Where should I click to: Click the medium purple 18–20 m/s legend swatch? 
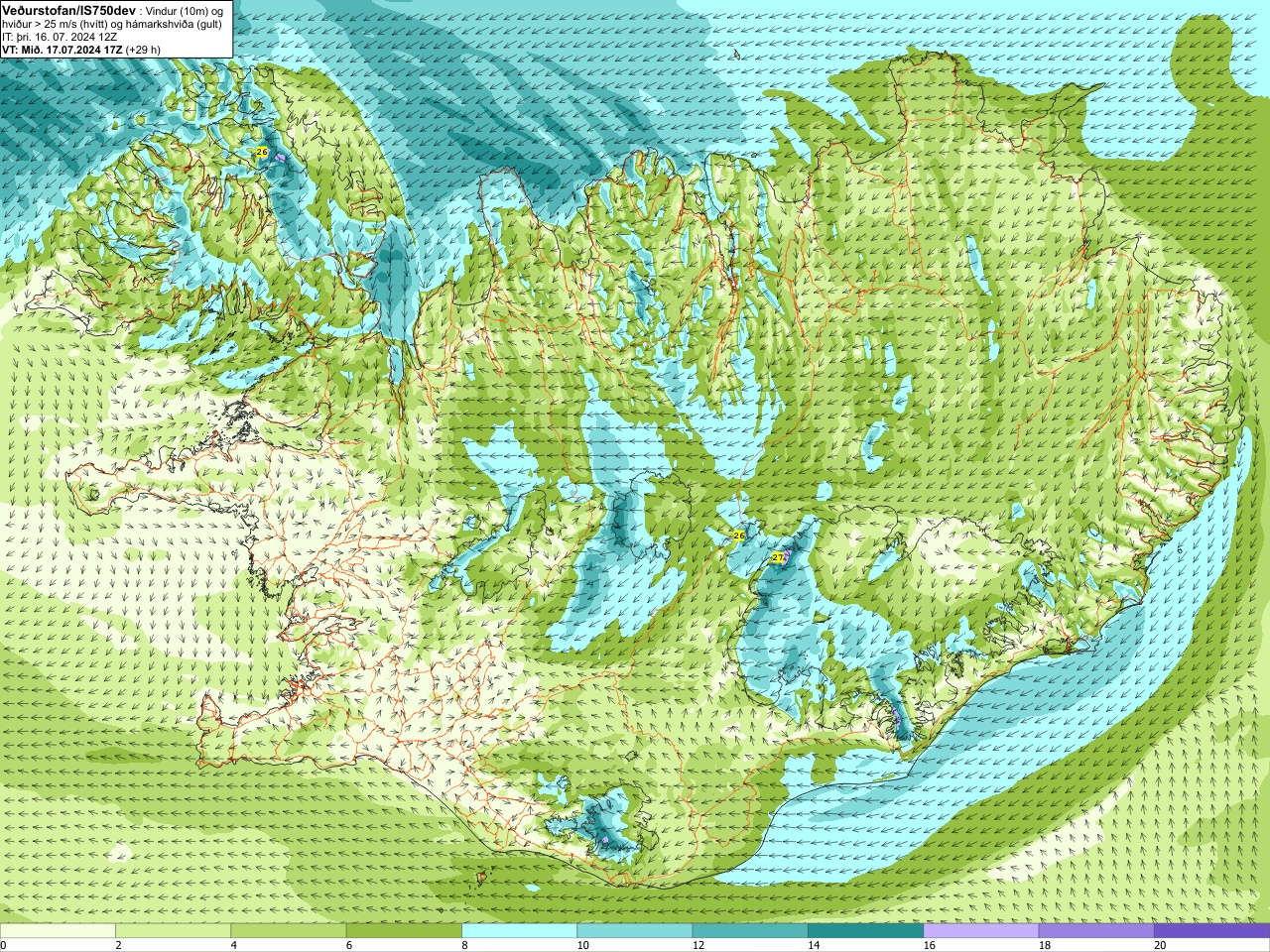(1096, 931)
